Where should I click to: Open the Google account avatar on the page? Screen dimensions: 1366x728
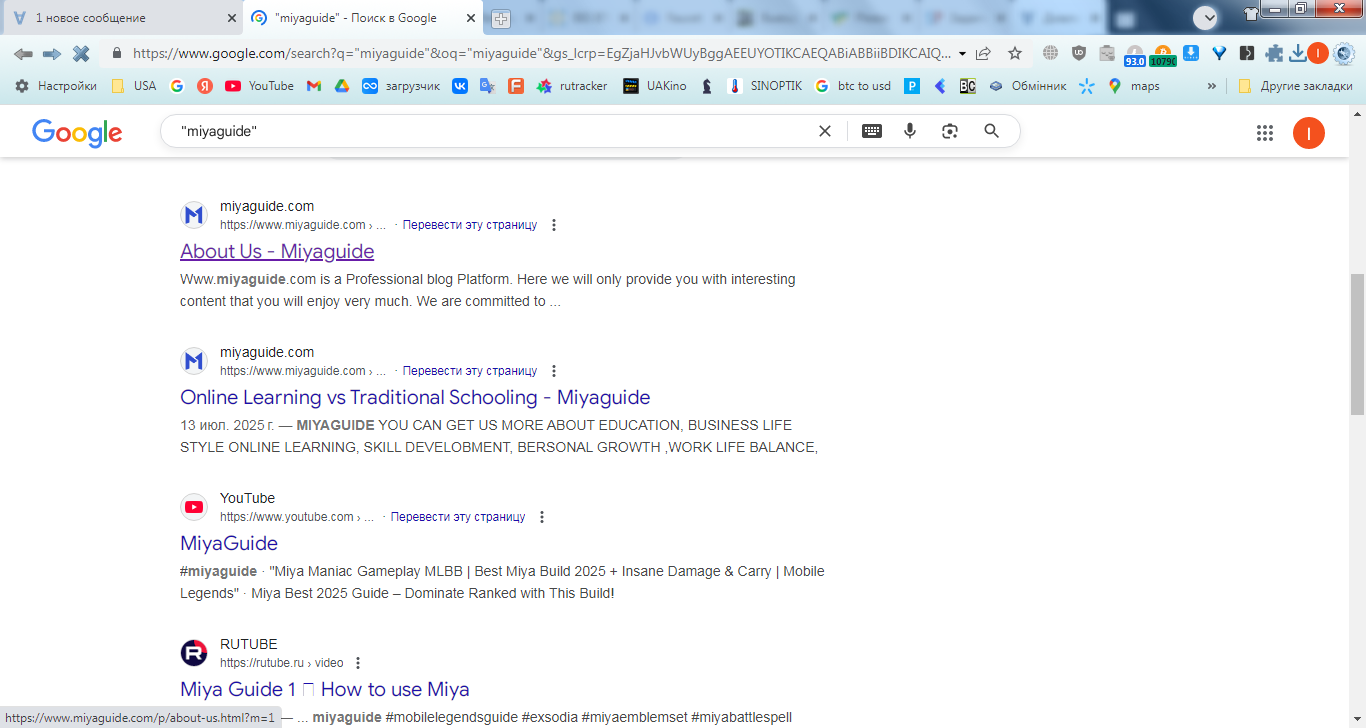1309,133
